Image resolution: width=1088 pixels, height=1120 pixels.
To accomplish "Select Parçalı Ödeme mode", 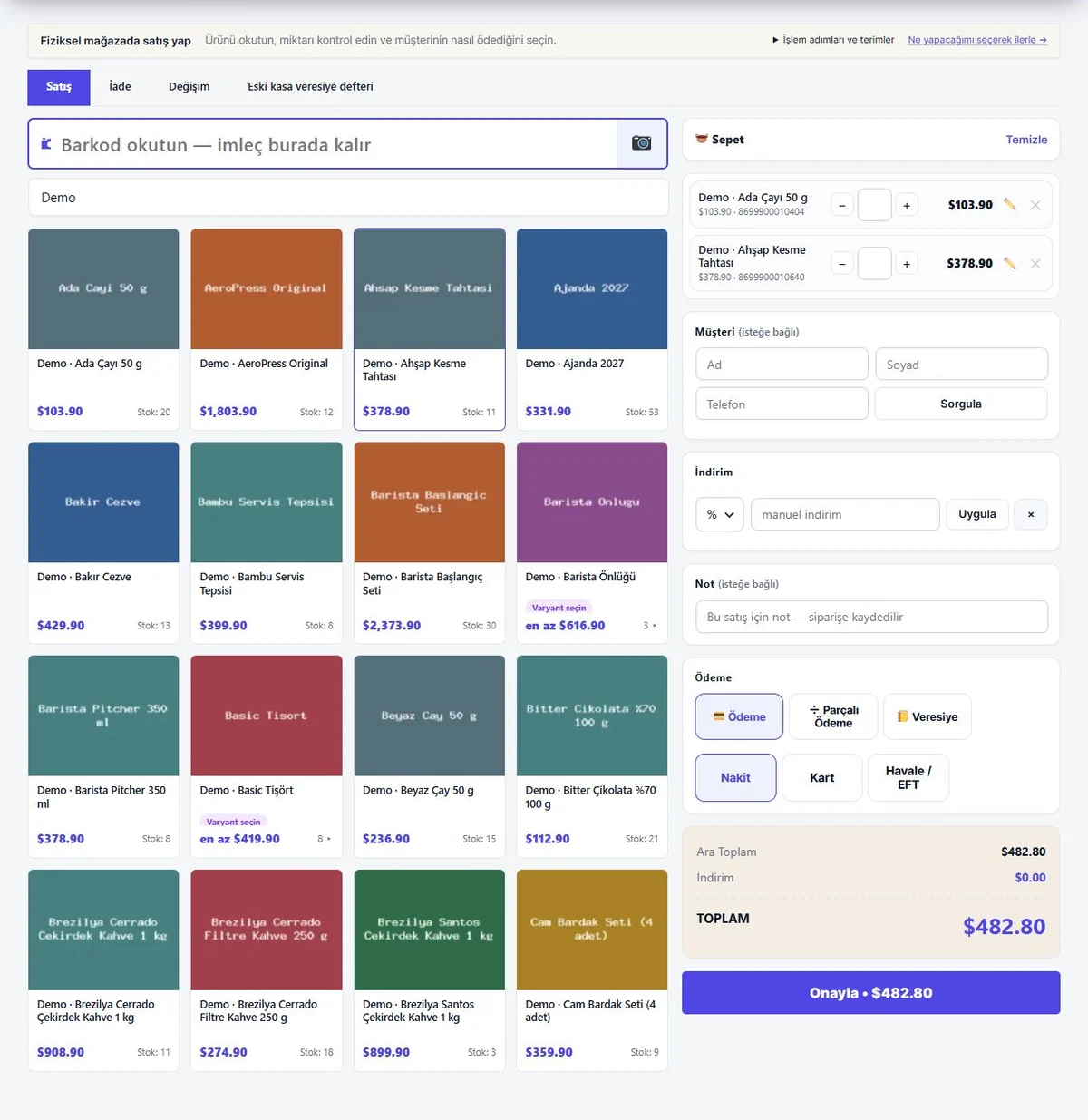I will pyautogui.click(x=833, y=716).
